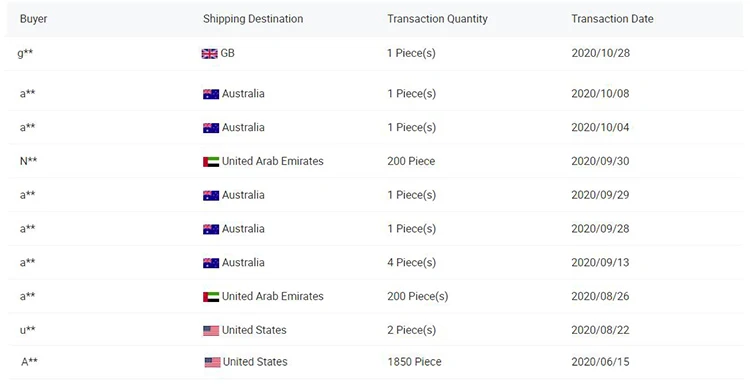
Task: Select the Shipping Destination column header
Action: 253,19
